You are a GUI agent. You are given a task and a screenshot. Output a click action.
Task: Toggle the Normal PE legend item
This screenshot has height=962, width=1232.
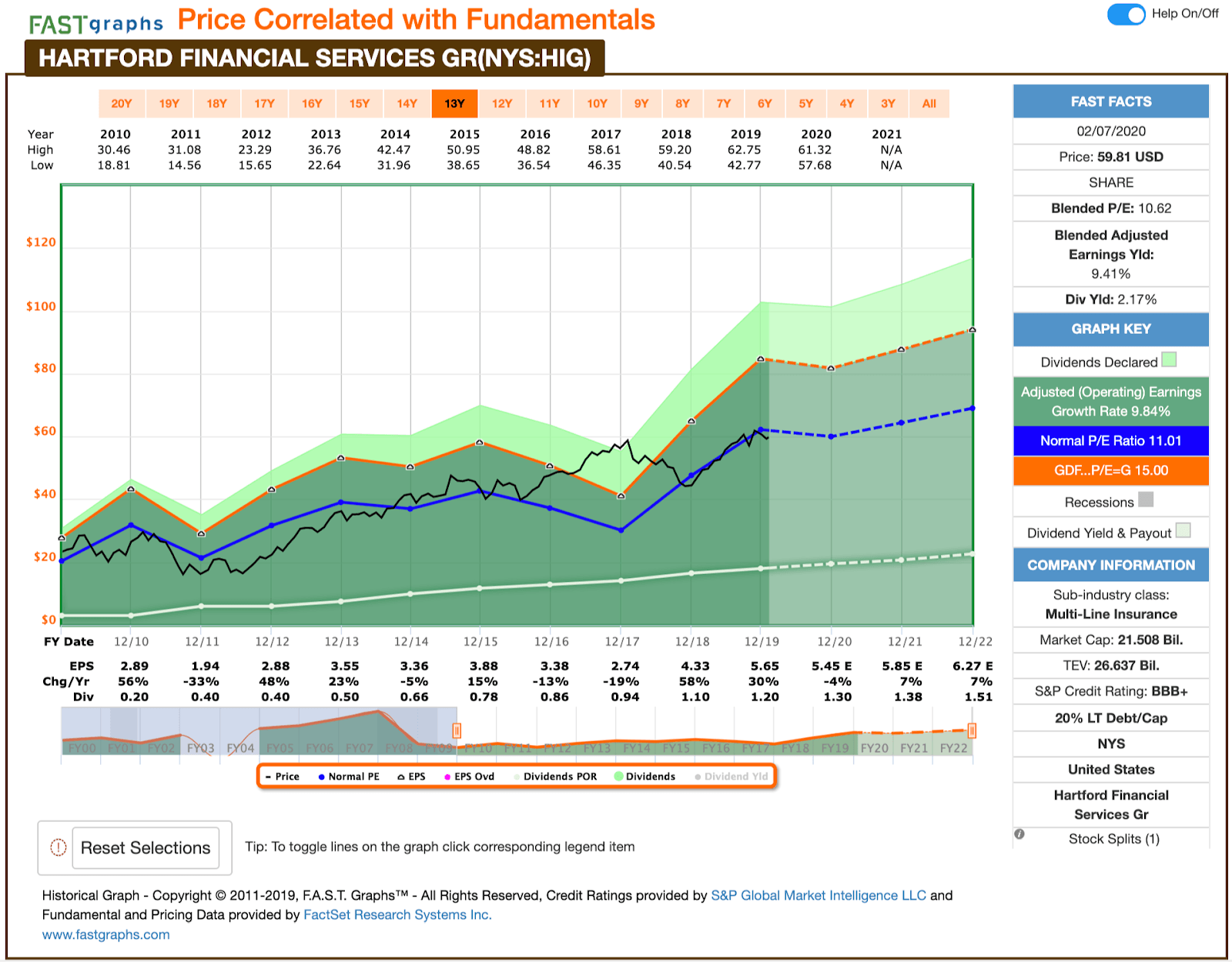point(349,777)
